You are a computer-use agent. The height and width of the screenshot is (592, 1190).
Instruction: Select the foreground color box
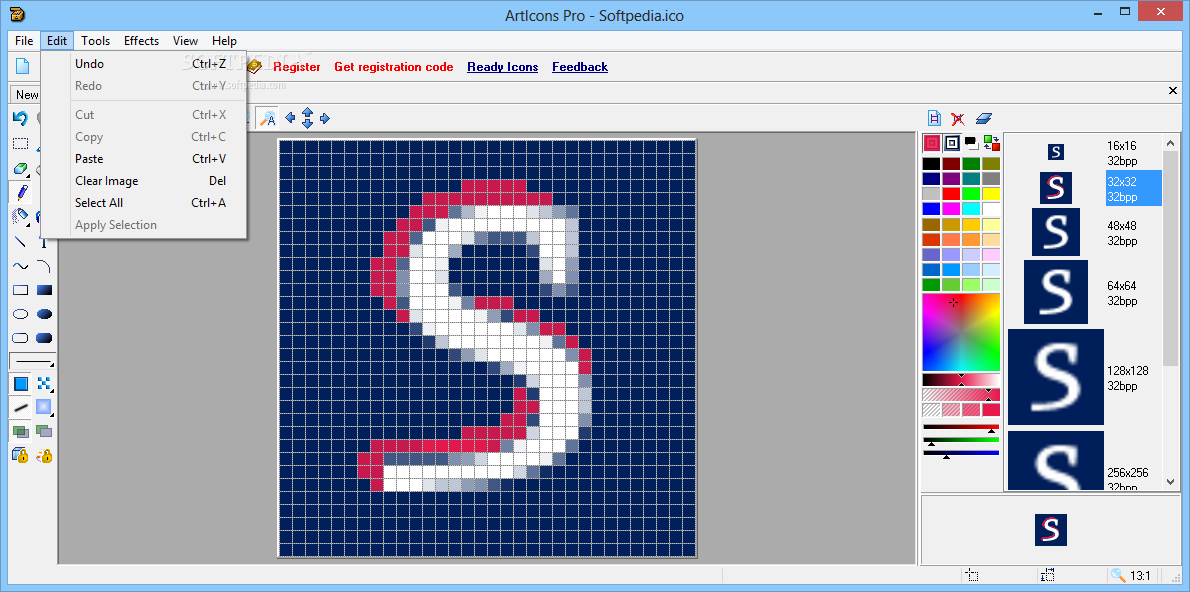click(932, 143)
